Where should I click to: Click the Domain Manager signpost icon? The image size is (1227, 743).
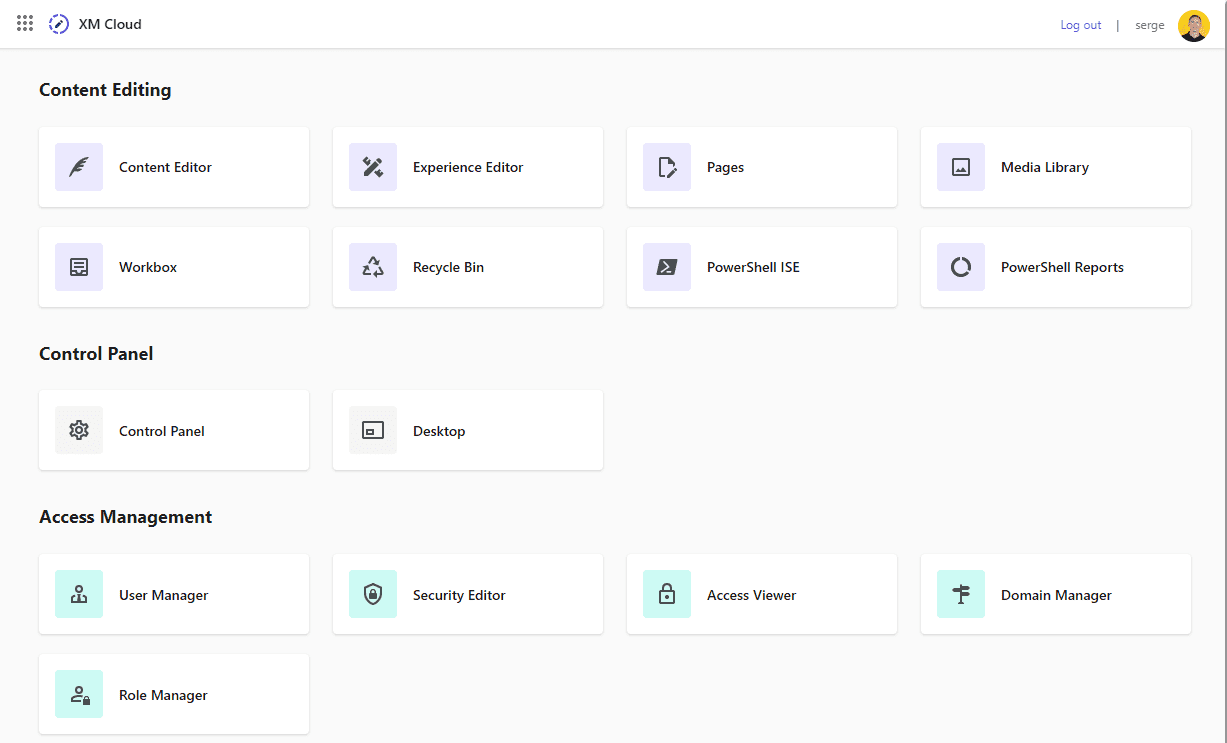[x=961, y=595]
